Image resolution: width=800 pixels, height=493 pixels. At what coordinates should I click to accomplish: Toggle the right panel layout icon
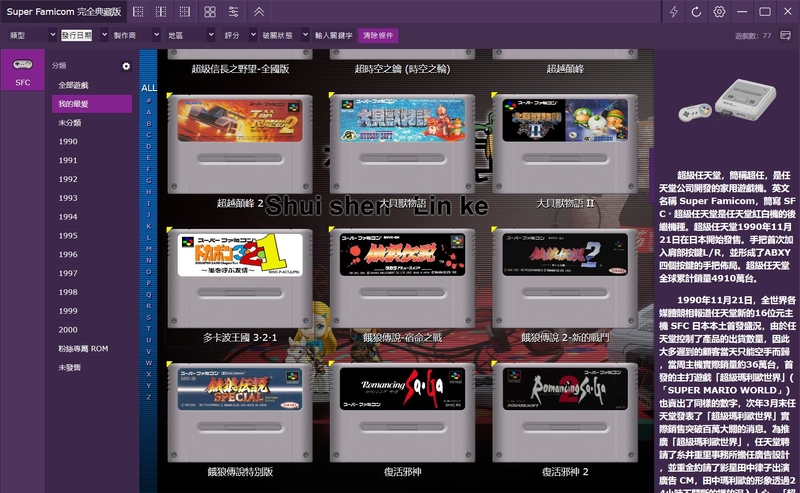tap(185, 12)
